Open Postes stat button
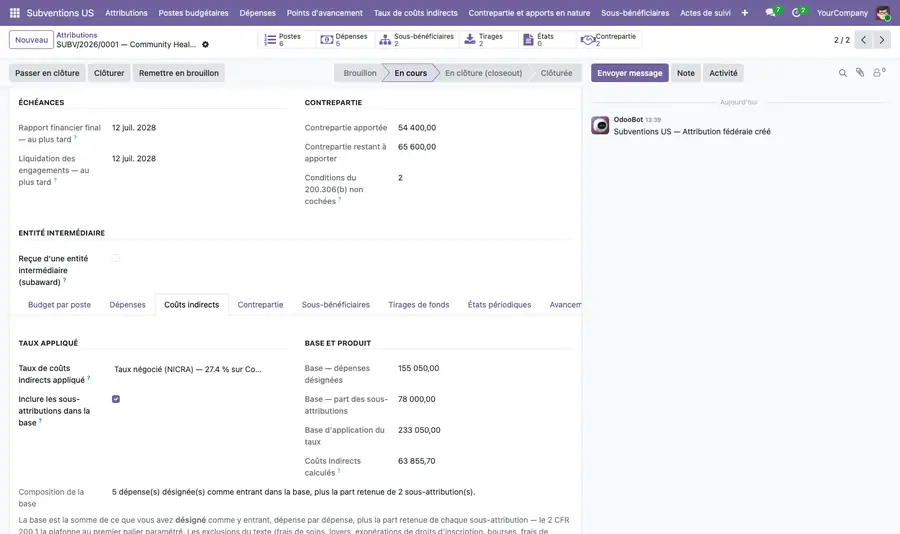 [285, 40]
